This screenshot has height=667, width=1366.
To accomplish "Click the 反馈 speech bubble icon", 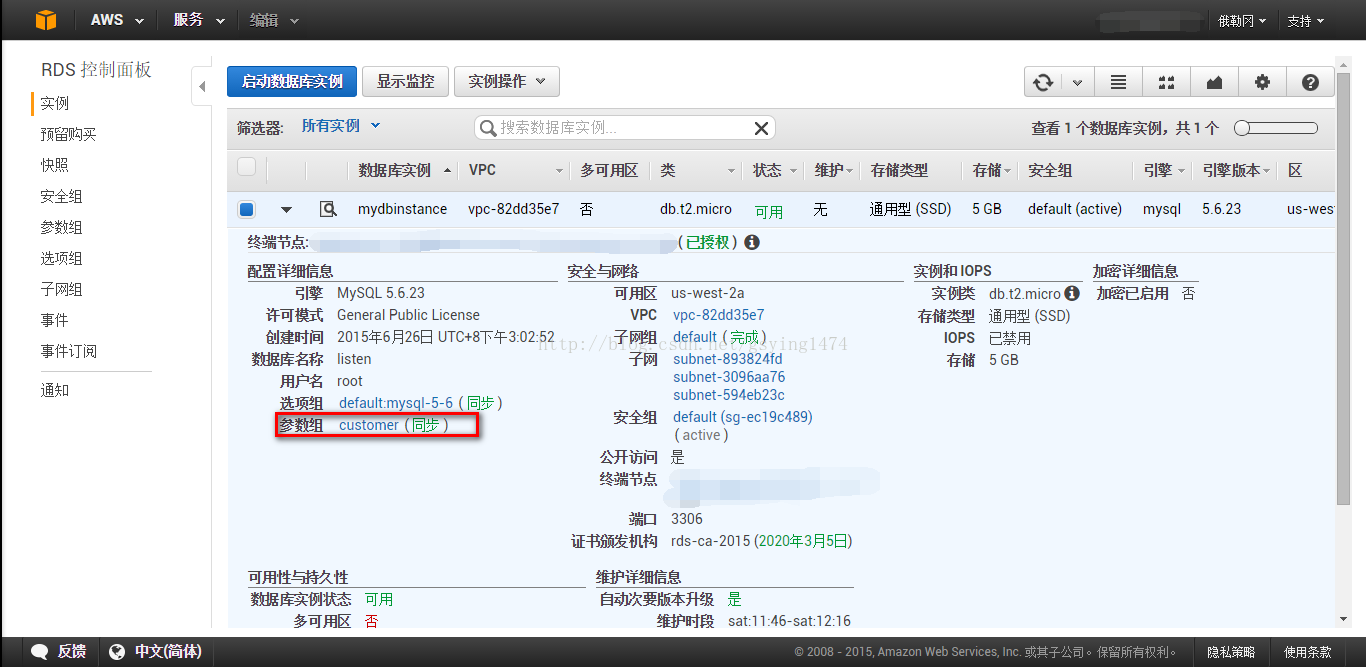I will (39, 652).
